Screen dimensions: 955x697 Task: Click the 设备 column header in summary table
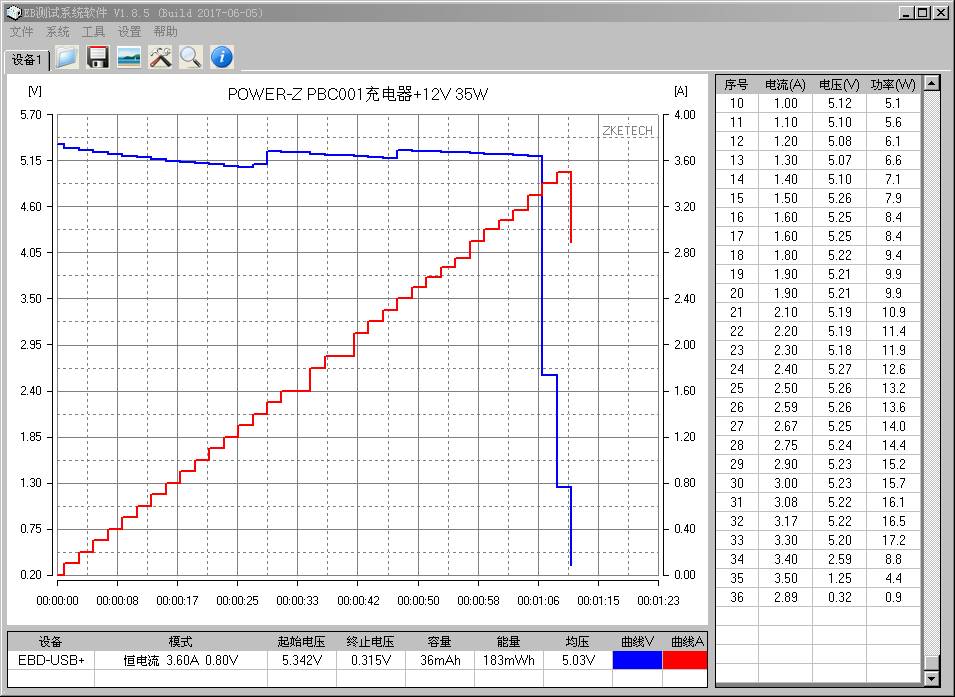tap(51, 642)
